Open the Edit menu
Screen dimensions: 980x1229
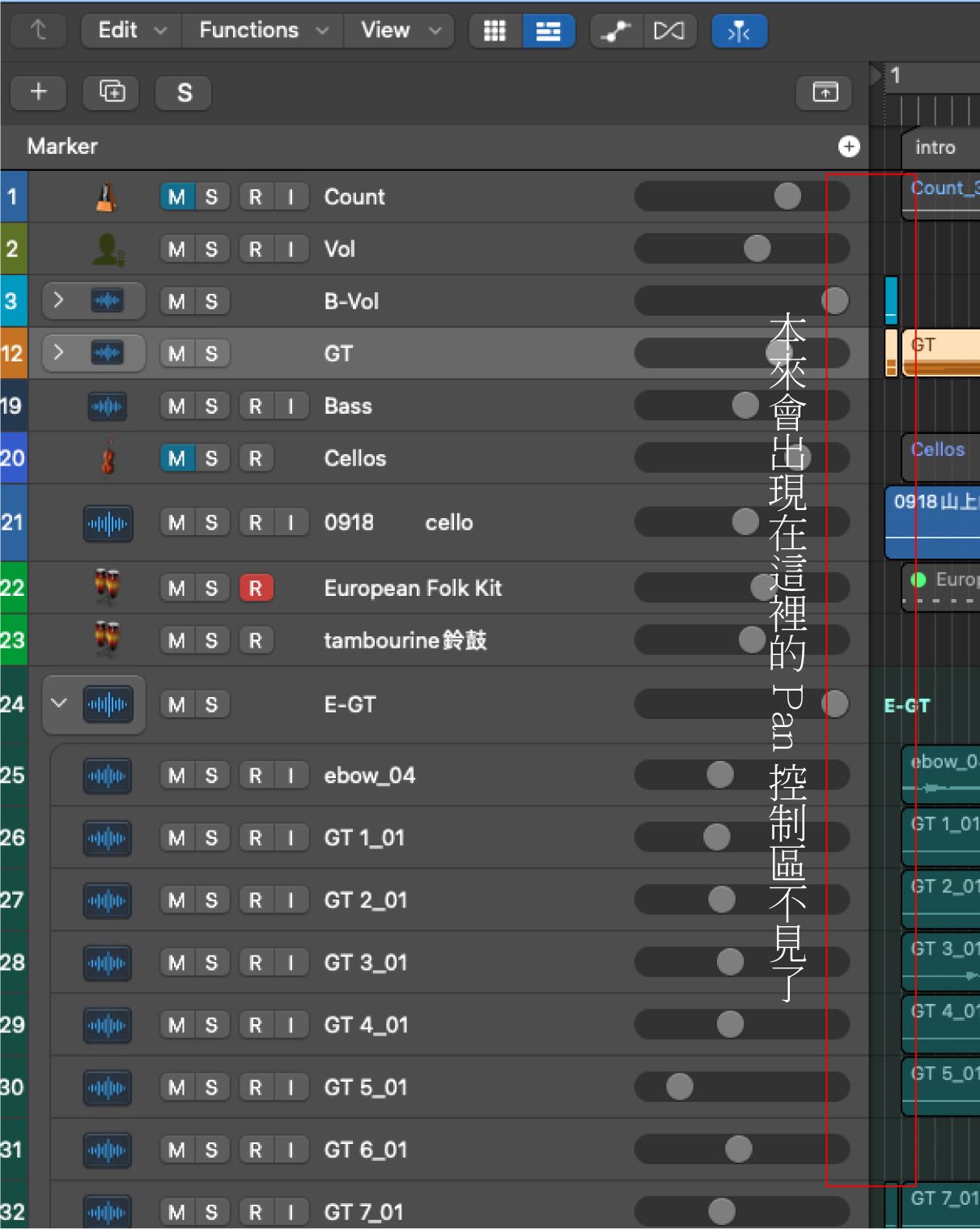click(131, 31)
